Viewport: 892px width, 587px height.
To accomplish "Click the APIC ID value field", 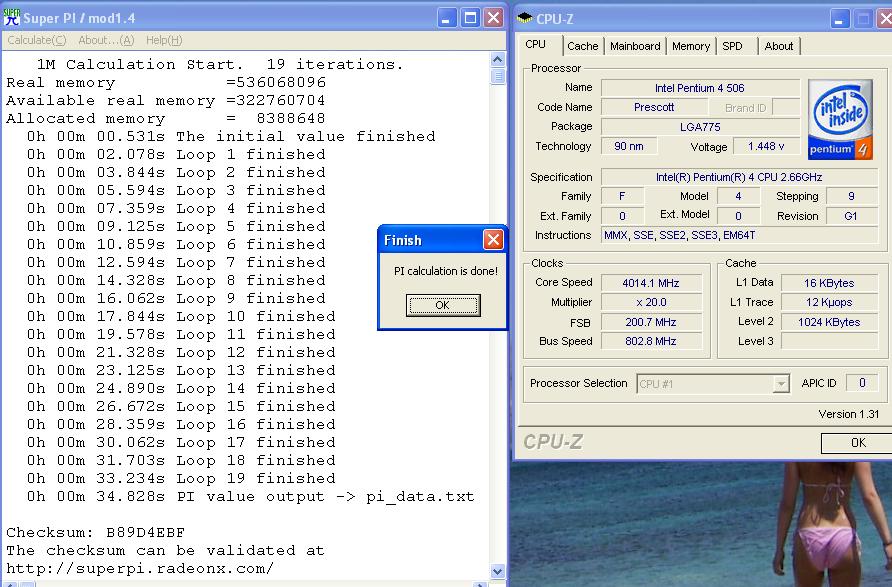I will tap(862, 383).
